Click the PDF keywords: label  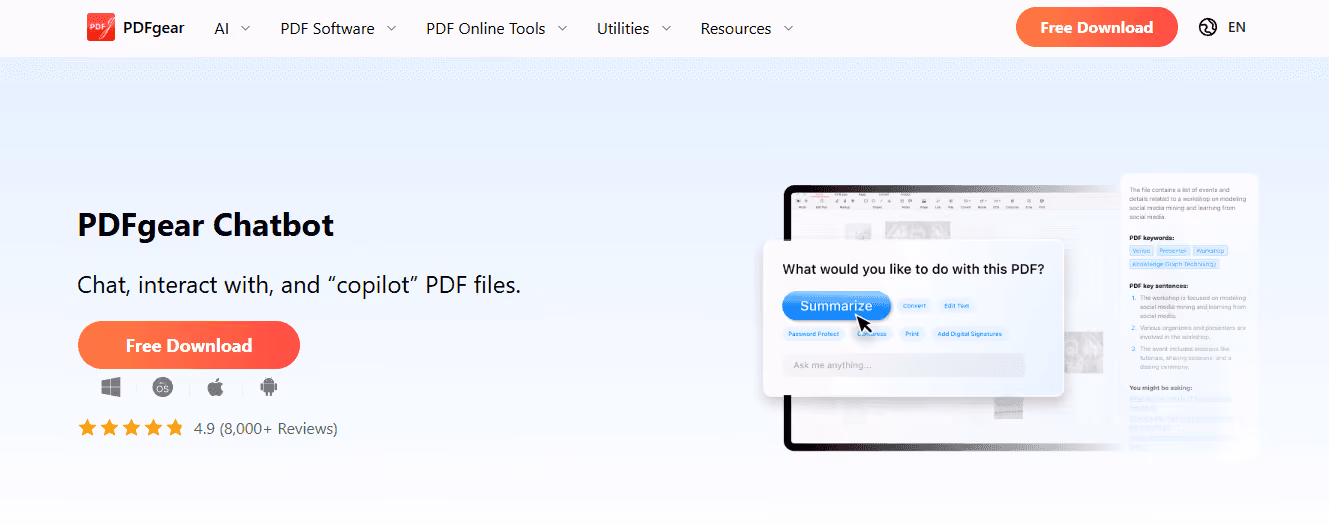1150,238
